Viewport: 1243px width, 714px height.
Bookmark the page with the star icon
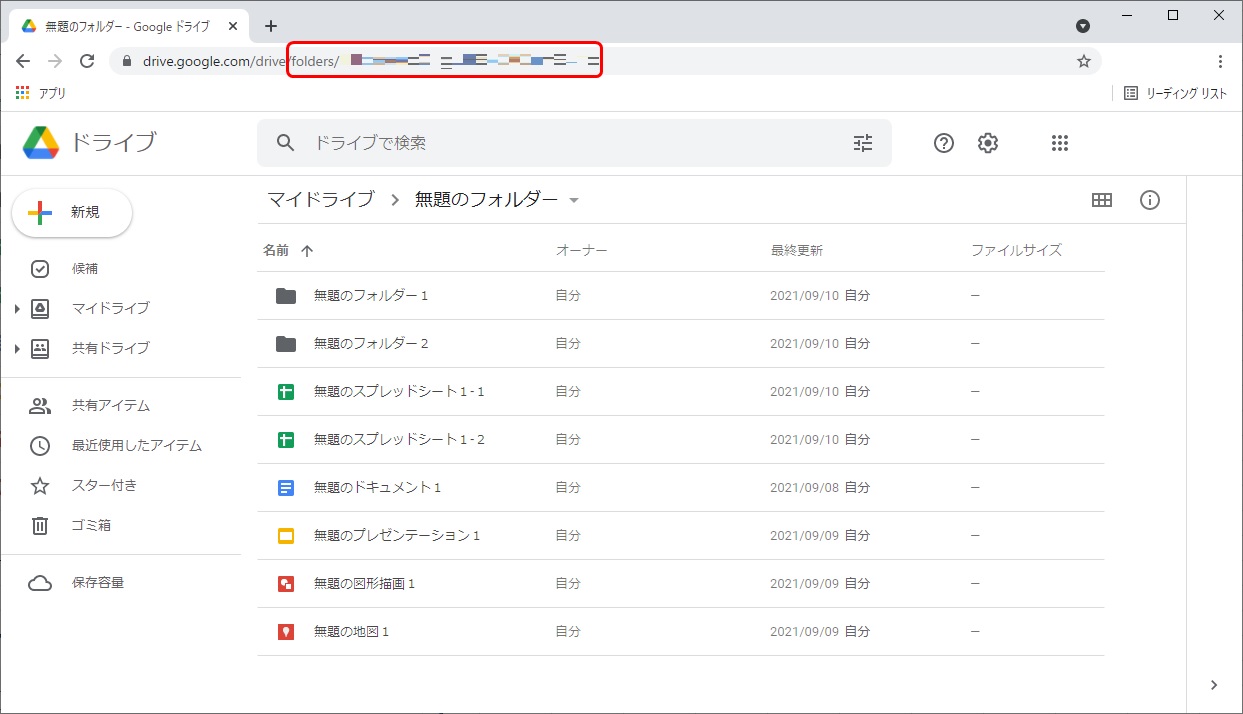[x=1083, y=61]
